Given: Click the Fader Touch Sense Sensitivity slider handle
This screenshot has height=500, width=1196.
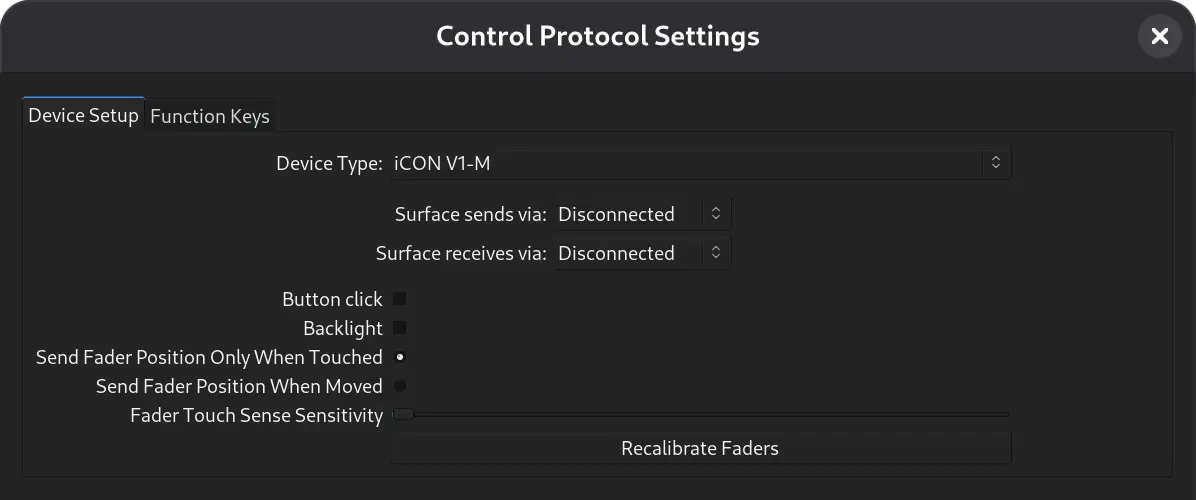Looking at the screenshot, I should coord(403,414).
